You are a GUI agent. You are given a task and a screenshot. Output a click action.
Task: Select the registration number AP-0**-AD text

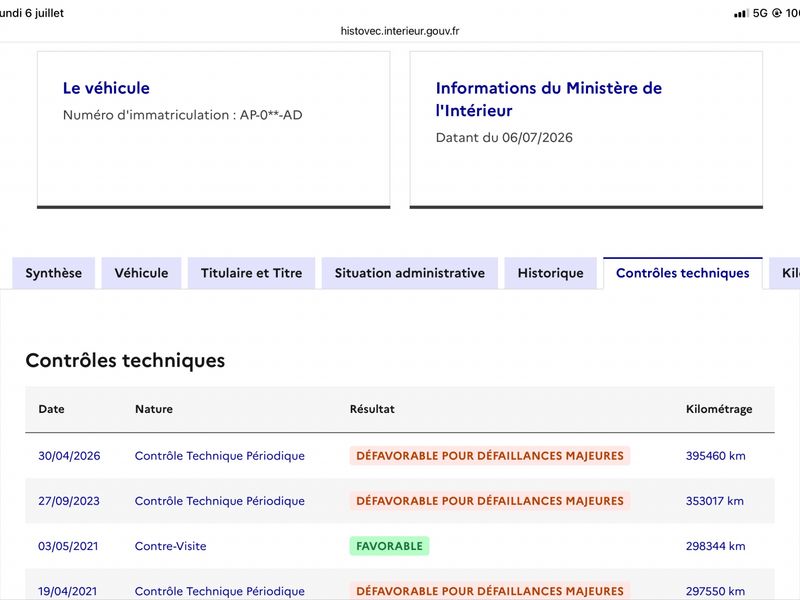271,115
